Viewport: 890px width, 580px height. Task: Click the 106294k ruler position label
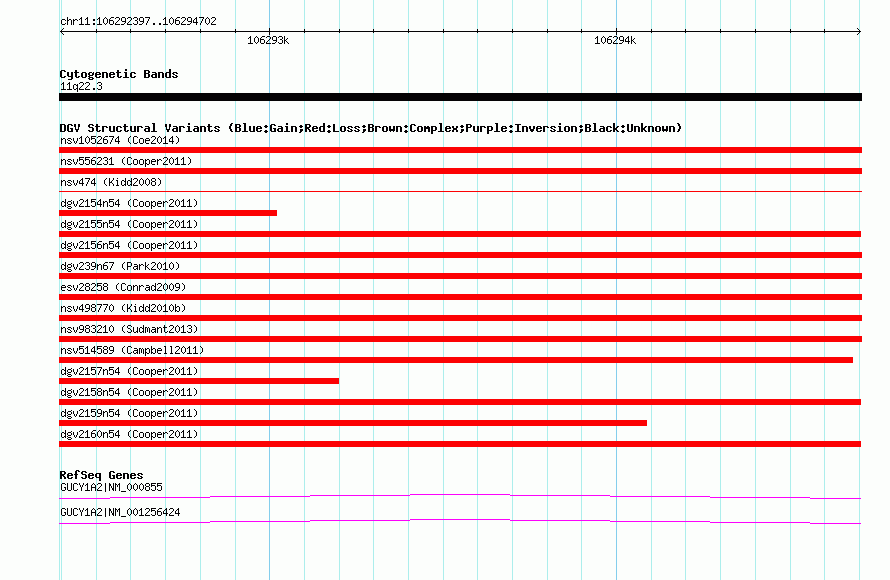pyautogui.click(x=615, y=40)
